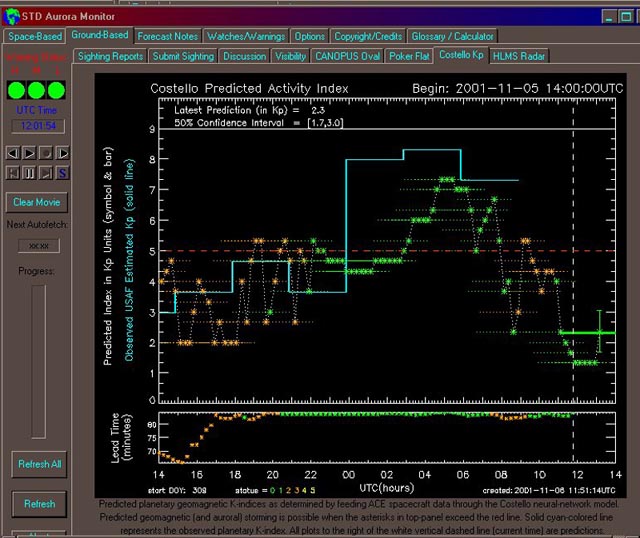
Task: Show the HLMS Radar sub-tab
Action: pos(518,57)
